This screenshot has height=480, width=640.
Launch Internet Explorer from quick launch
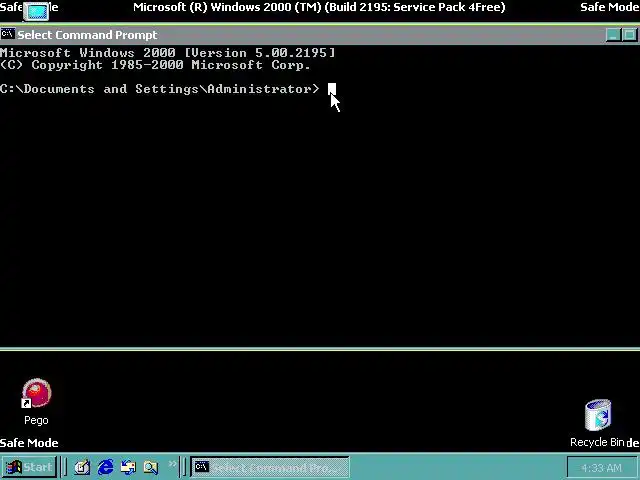pos(106,467)
